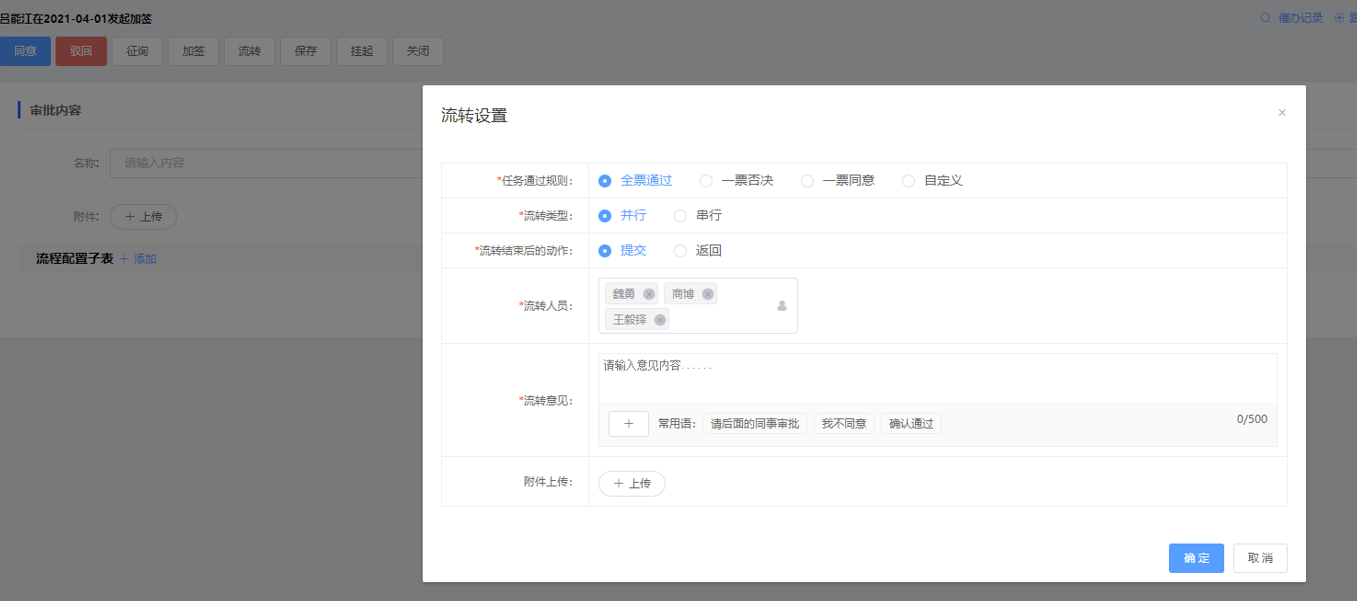Select the 一票否决 radio option
The height and width of the screenshot is (601, 1357).
pos(706,181)
